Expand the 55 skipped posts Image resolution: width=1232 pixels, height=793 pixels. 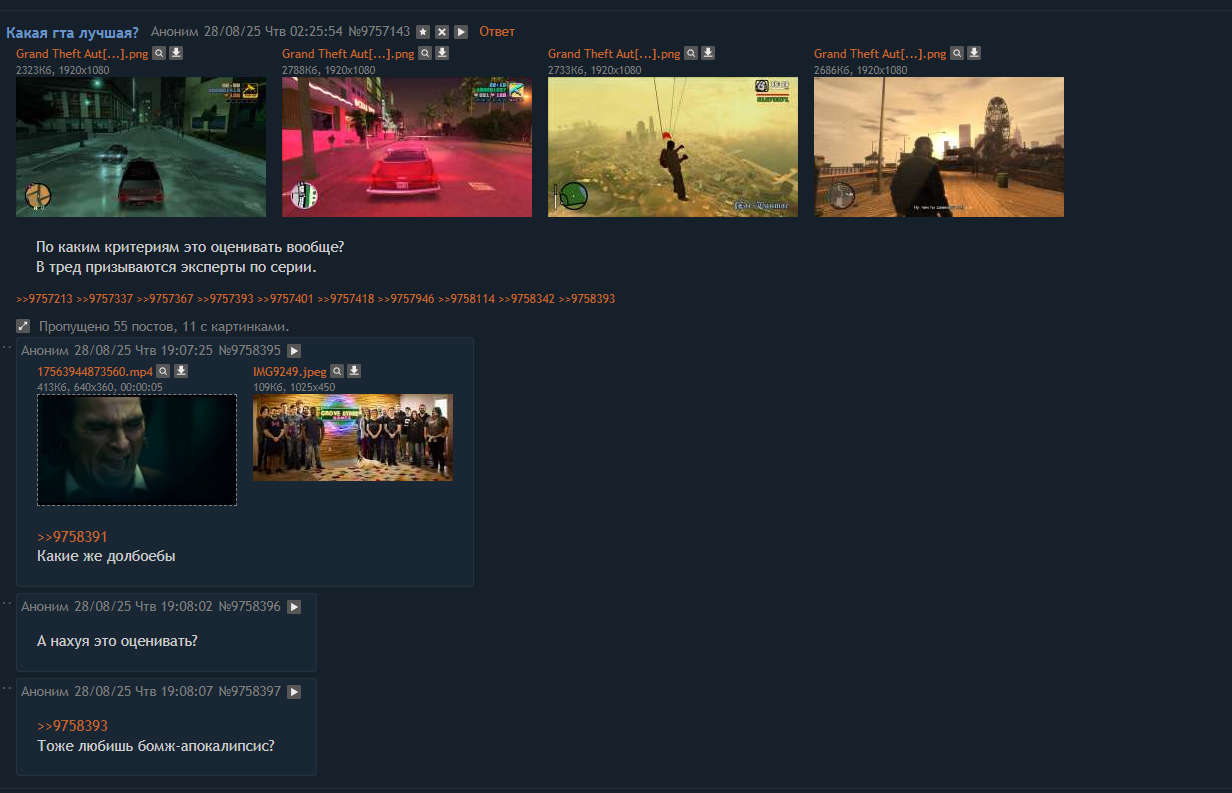click(23, 326)
